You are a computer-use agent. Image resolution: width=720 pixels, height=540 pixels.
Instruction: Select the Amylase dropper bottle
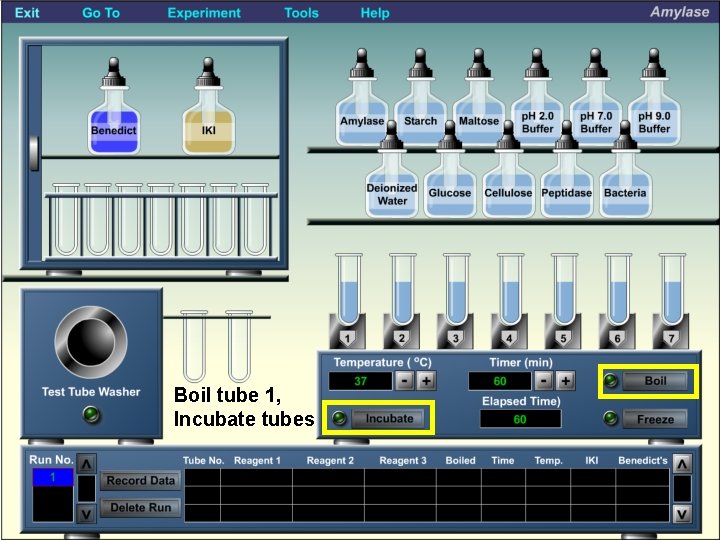(362, 97)
